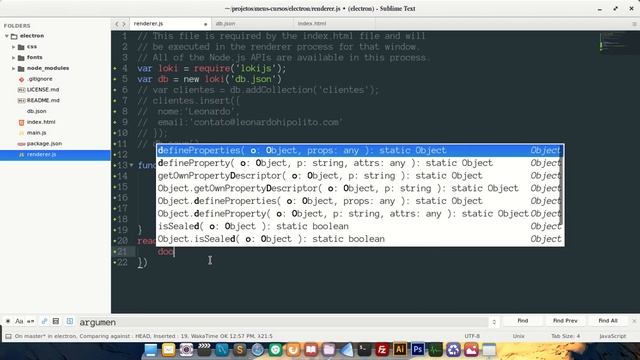The image size is (640, 360).
Task: Open the mail app in dock
Action: click(168, 350)
